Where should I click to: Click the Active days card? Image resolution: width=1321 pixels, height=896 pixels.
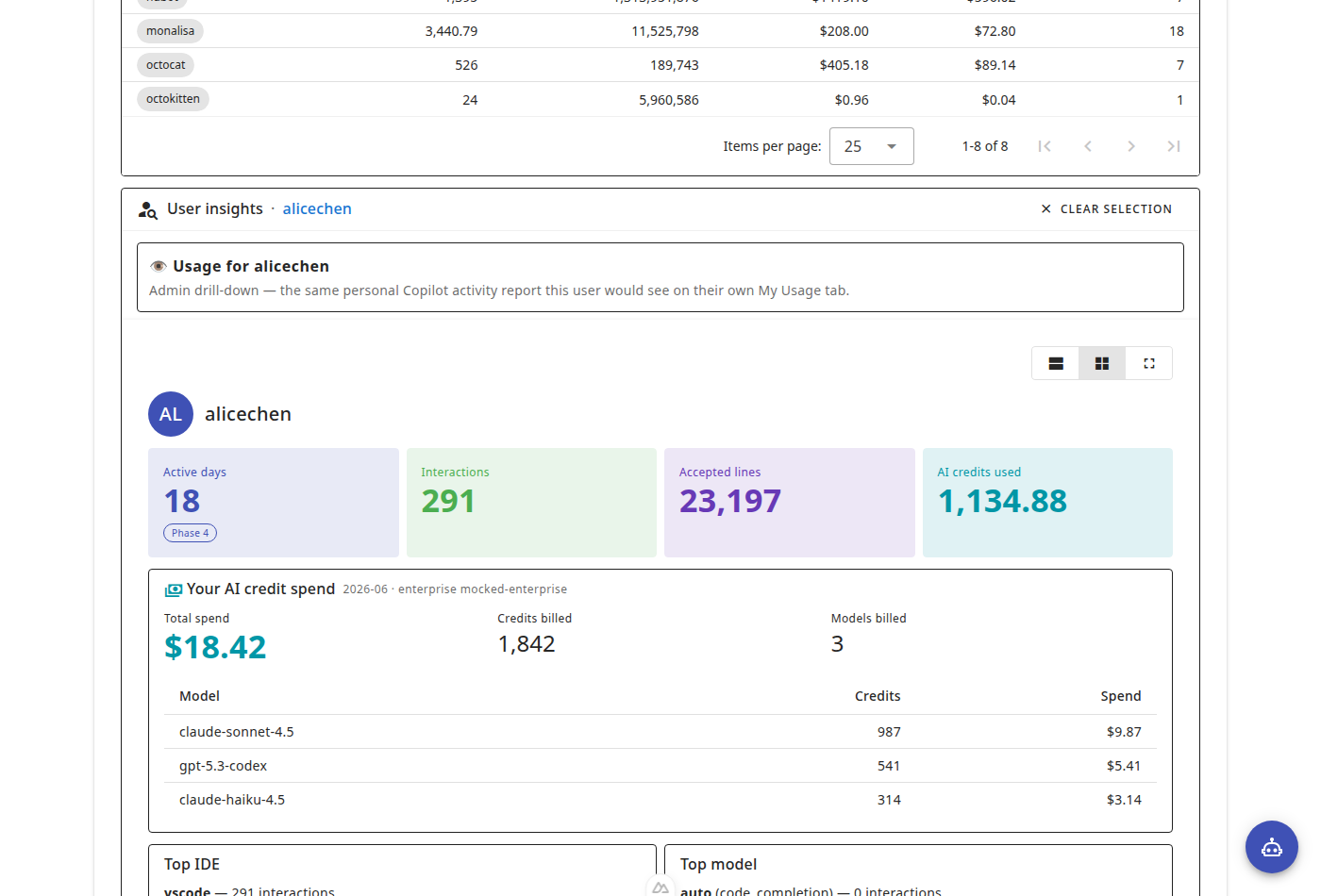[x=274, y=503]
